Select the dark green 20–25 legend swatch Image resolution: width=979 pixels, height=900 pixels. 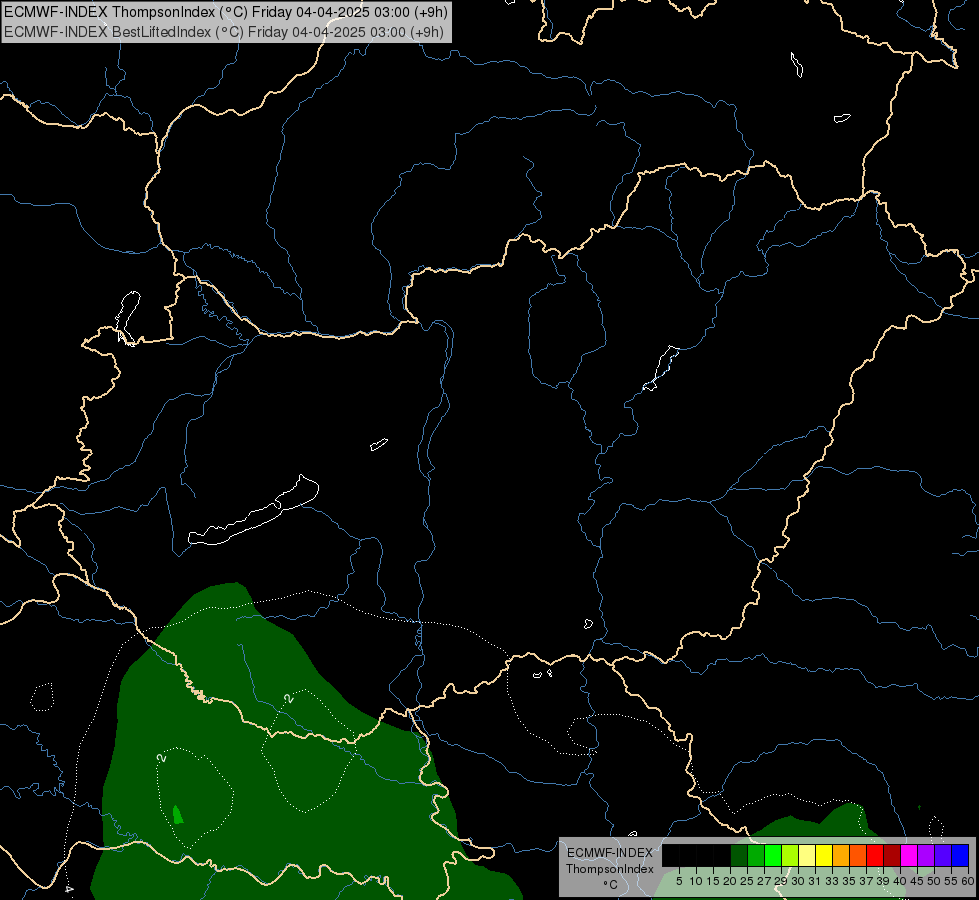(x=739, y=855)
